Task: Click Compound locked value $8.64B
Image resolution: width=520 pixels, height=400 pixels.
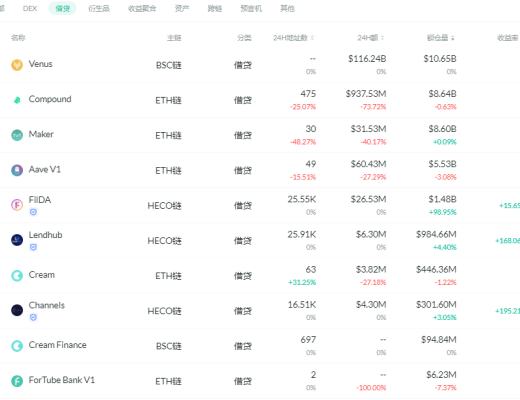Action: coord(442,94)
